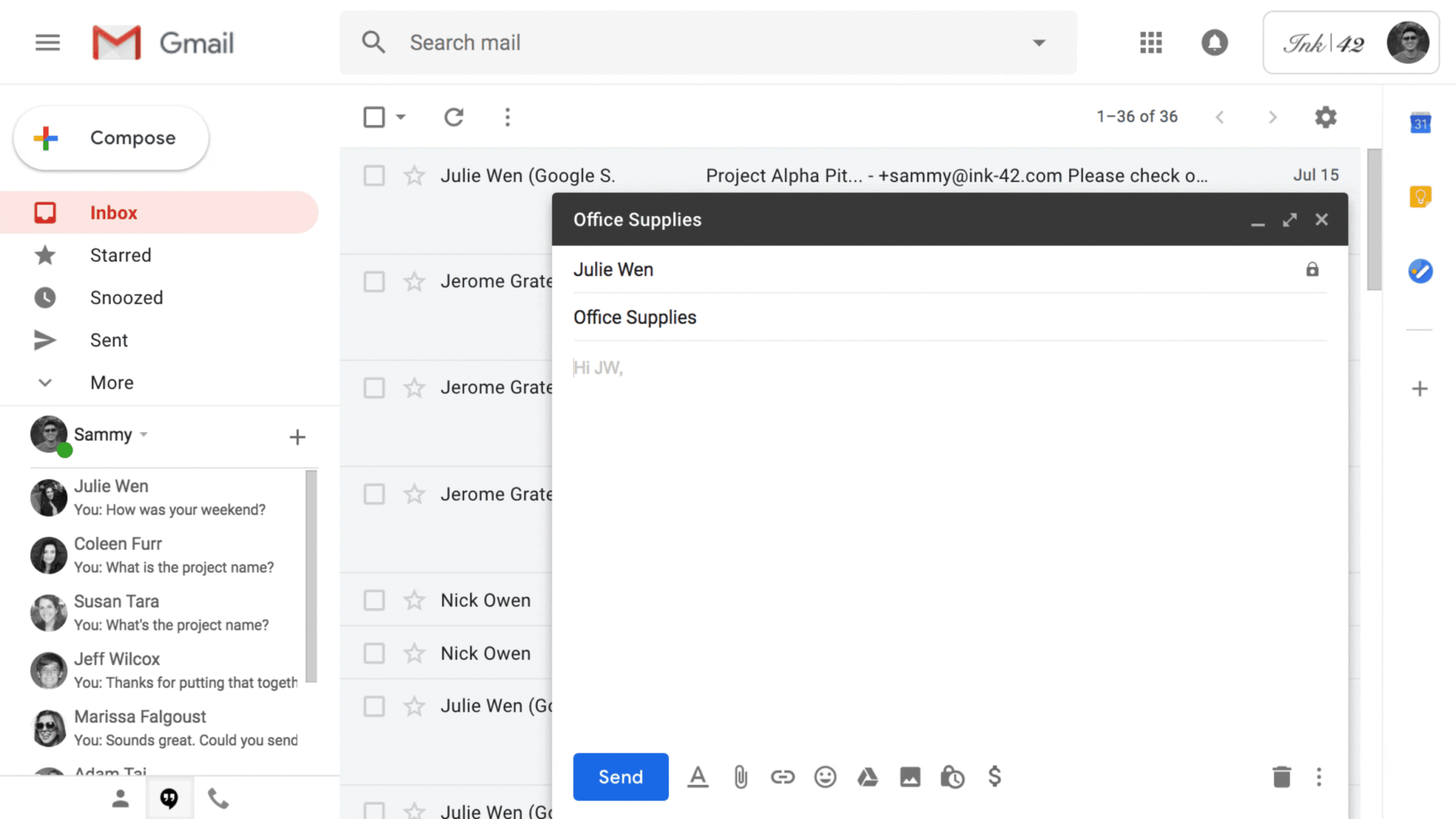1456x819 pixels.
Task: Open the Snoozed folder
Action: click(126, 297)
